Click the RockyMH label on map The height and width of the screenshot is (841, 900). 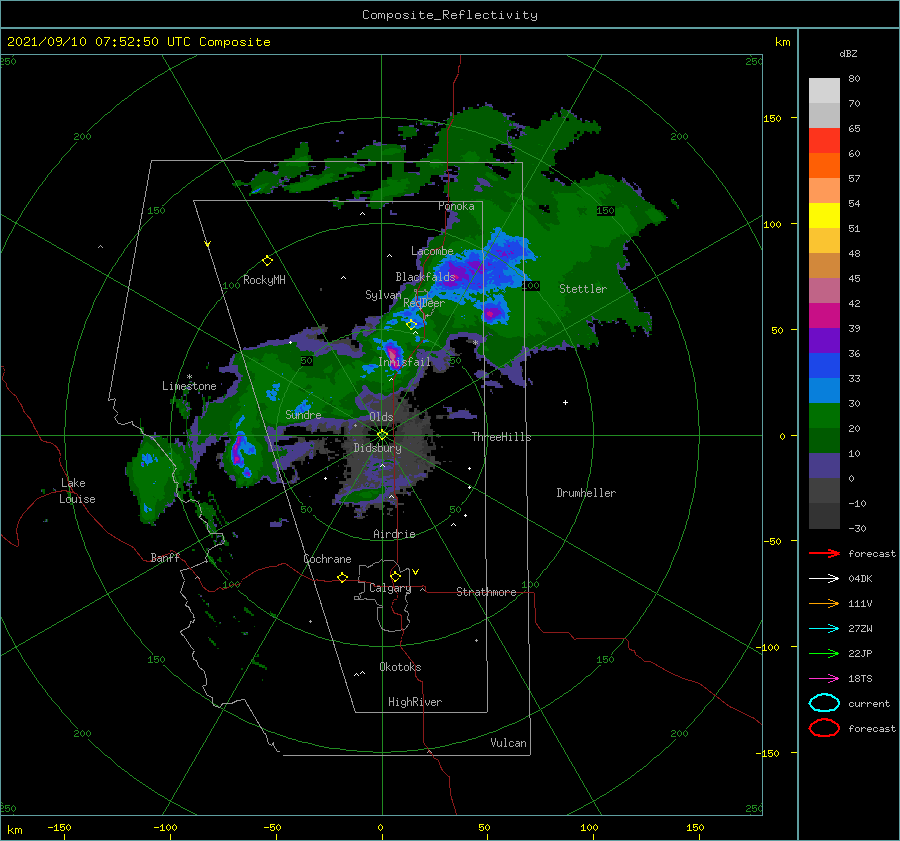[264, 280]
